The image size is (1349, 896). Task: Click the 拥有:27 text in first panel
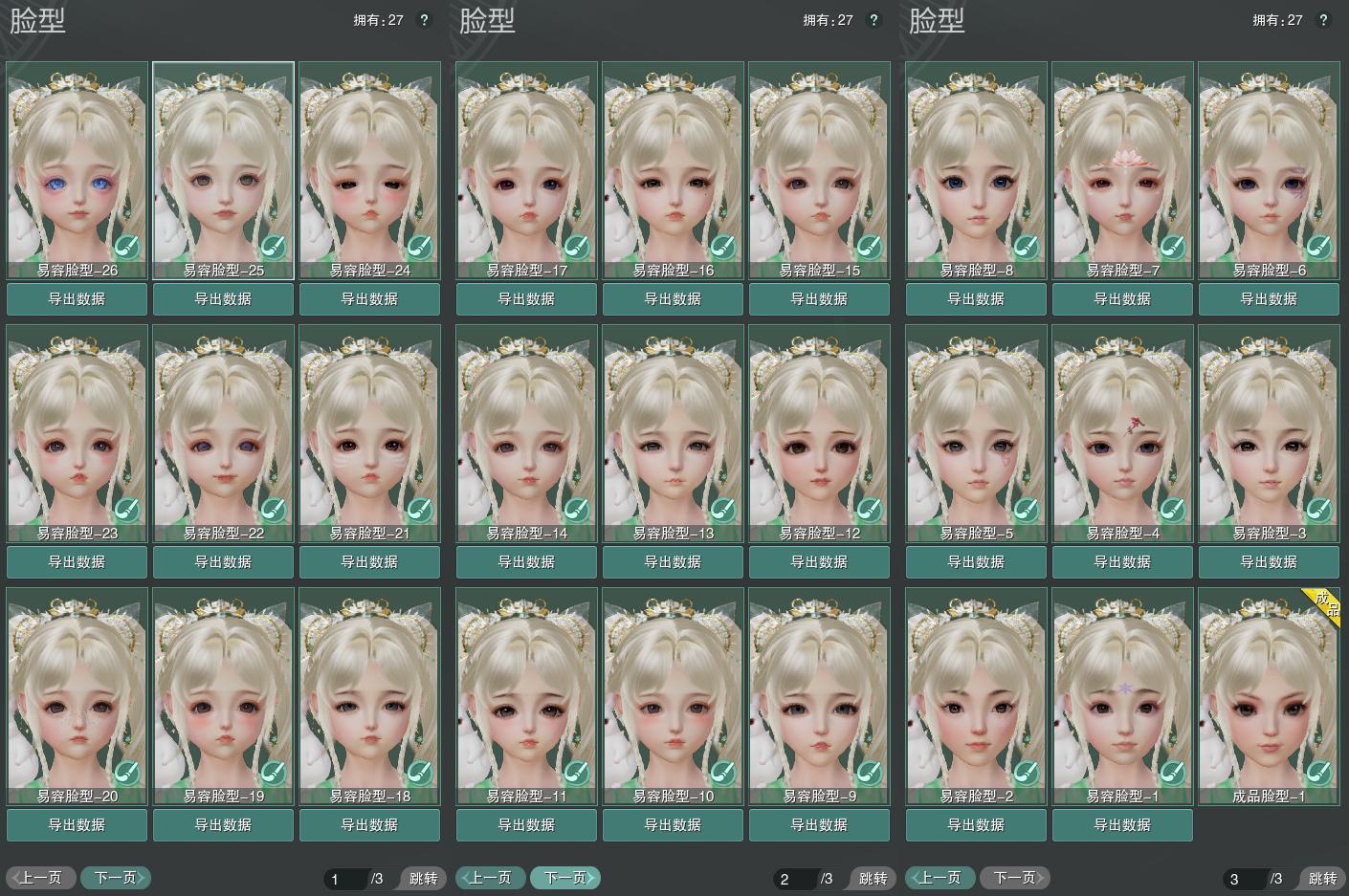[x=379, y=20]
